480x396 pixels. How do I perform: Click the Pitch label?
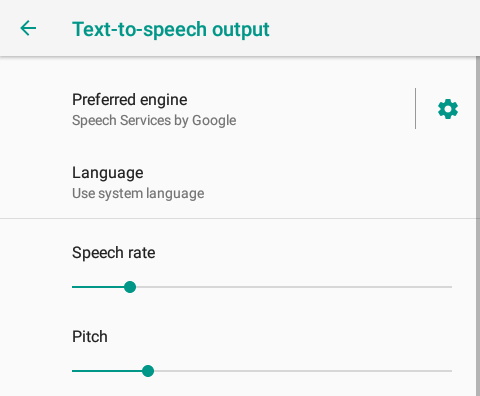click(90, 336)
